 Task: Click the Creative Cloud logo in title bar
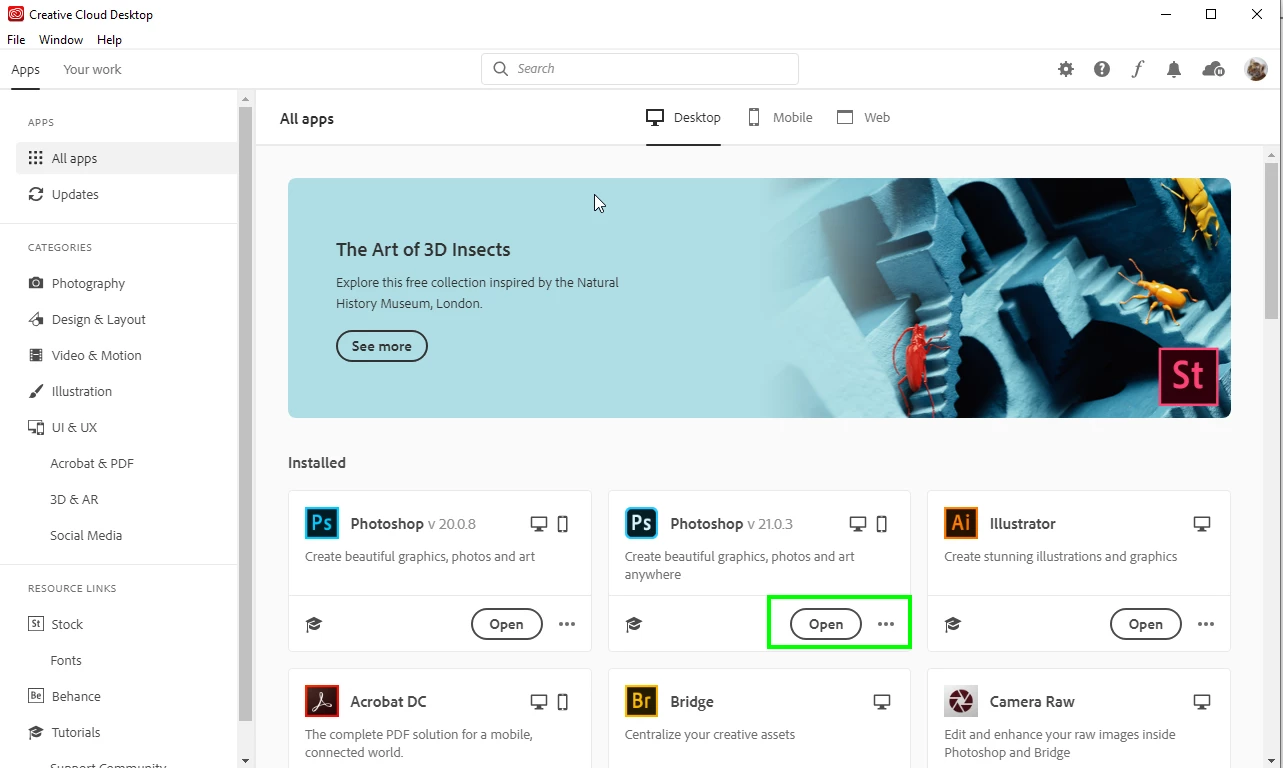click(x=16, y=14)
